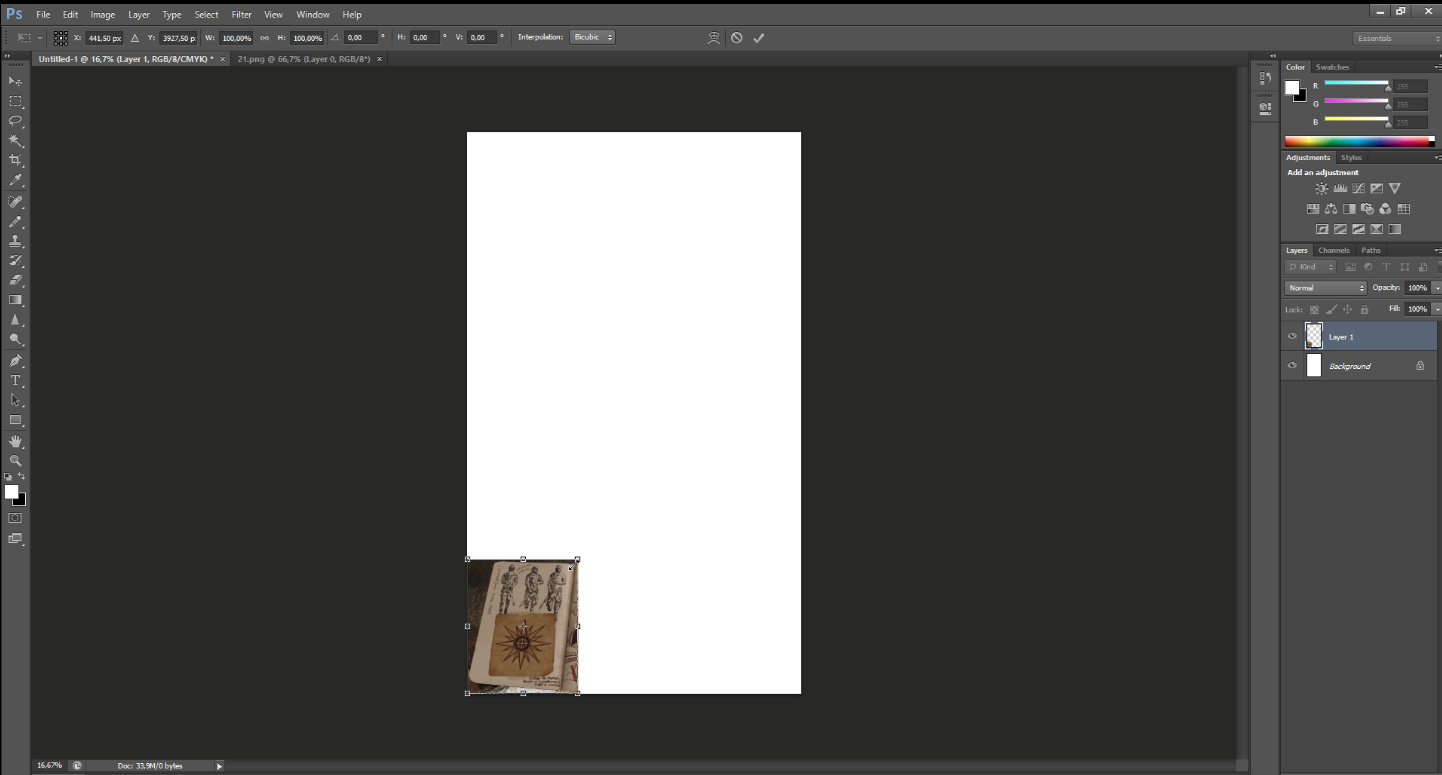Open the Fill slider dropdown arrow
The image size is (1442, 775).
[x=1436, y=310]
